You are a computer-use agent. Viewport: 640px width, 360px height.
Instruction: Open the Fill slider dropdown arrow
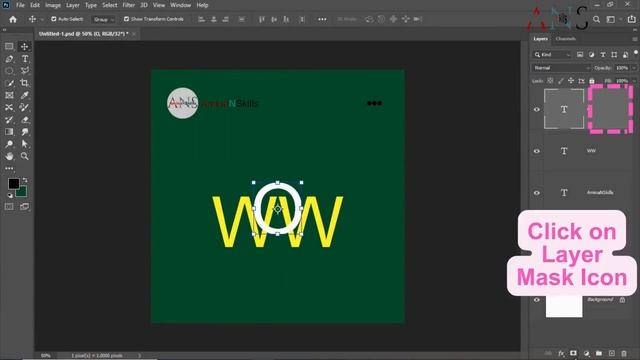click(x=634, y=81)
